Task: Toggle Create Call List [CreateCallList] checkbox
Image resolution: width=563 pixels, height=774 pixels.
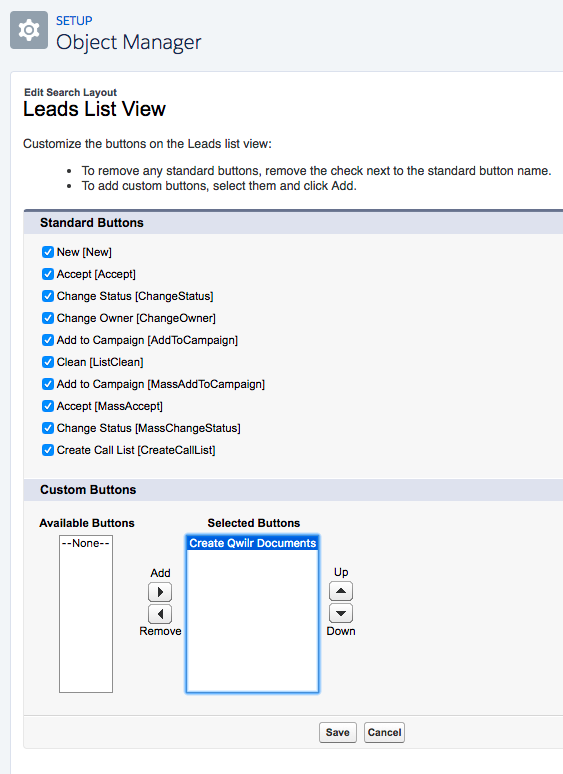Action: pos(48,450)
